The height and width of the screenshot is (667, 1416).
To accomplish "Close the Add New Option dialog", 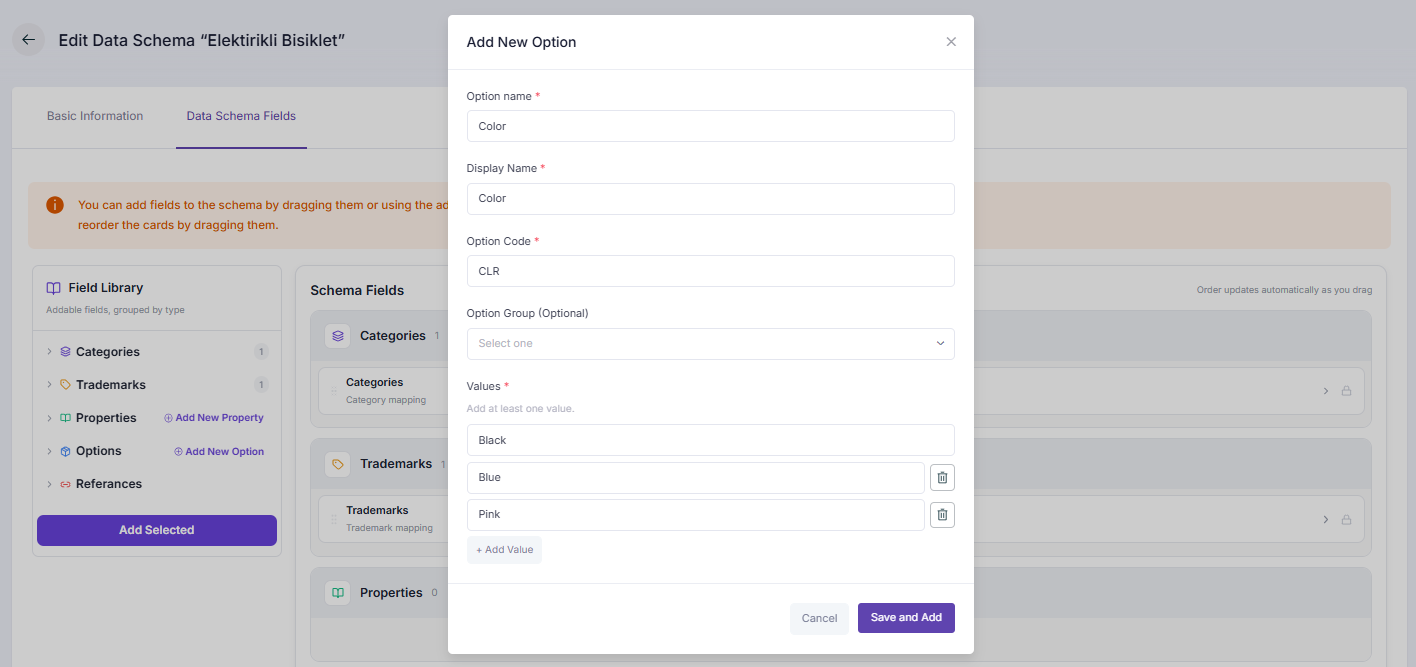I will (951, 42).
